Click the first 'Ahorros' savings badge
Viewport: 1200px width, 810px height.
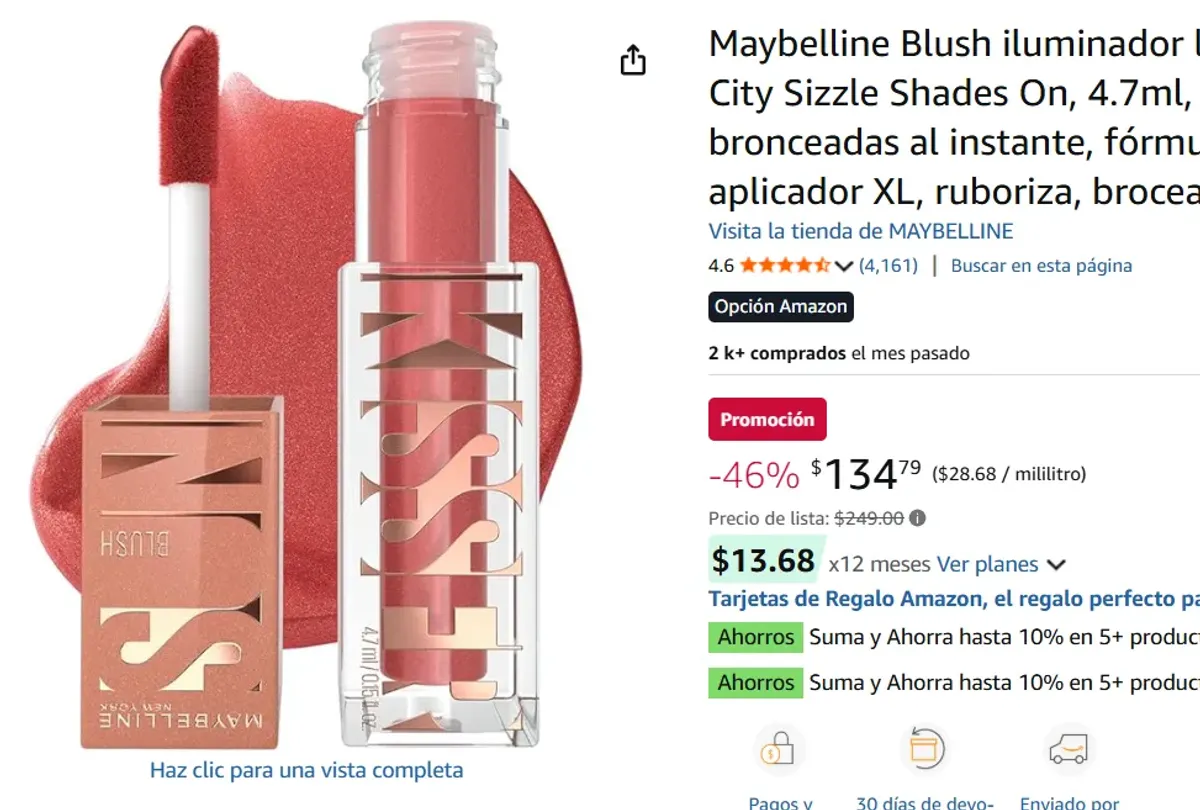pos(755,637)
